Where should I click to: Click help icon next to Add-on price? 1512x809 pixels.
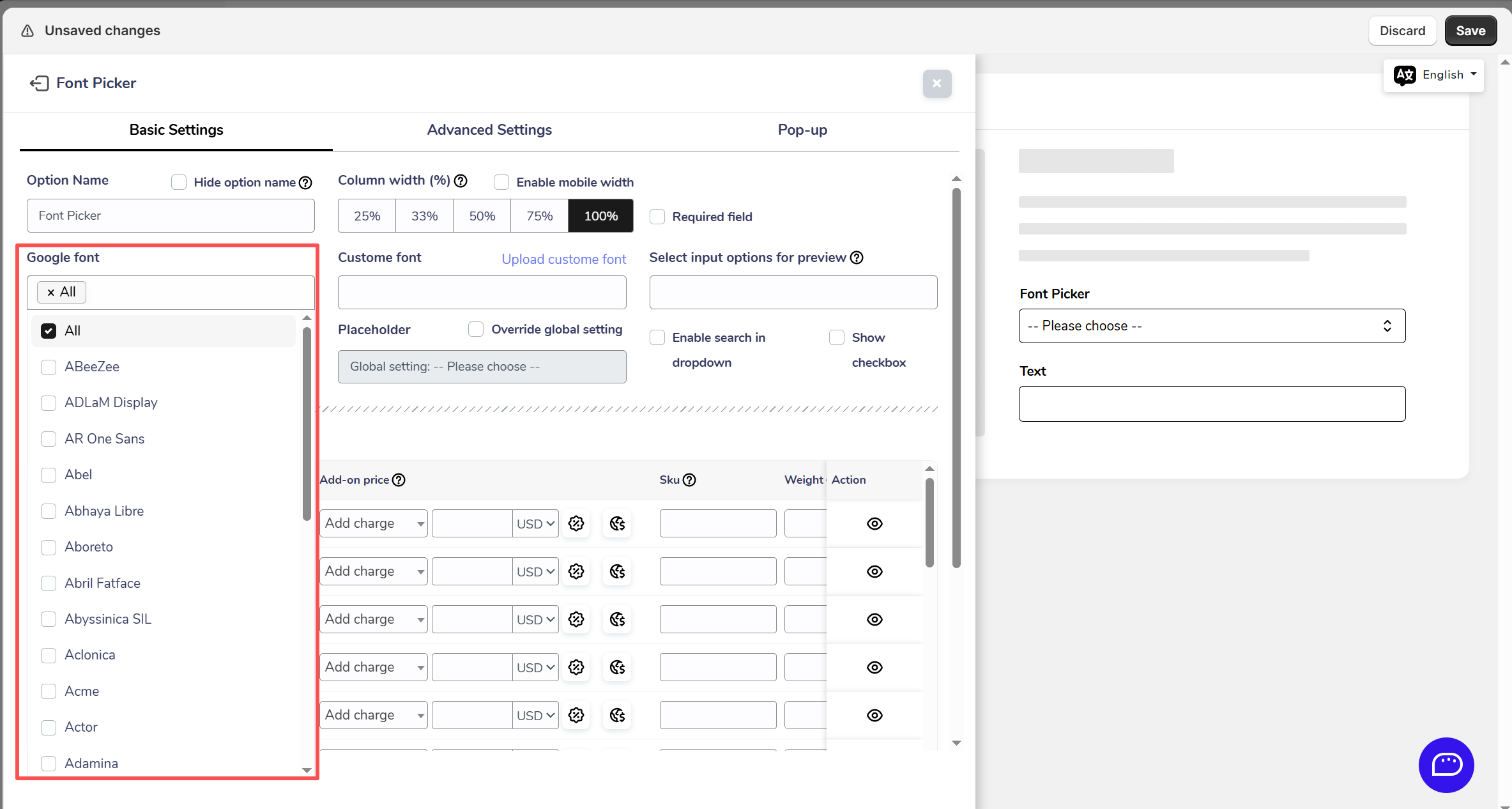tap(399, 480)
